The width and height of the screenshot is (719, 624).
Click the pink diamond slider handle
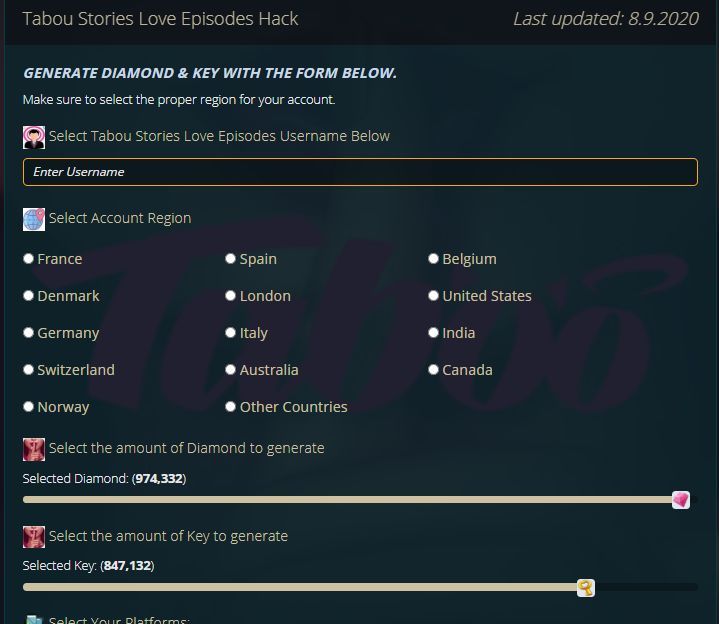pos(681,500)
